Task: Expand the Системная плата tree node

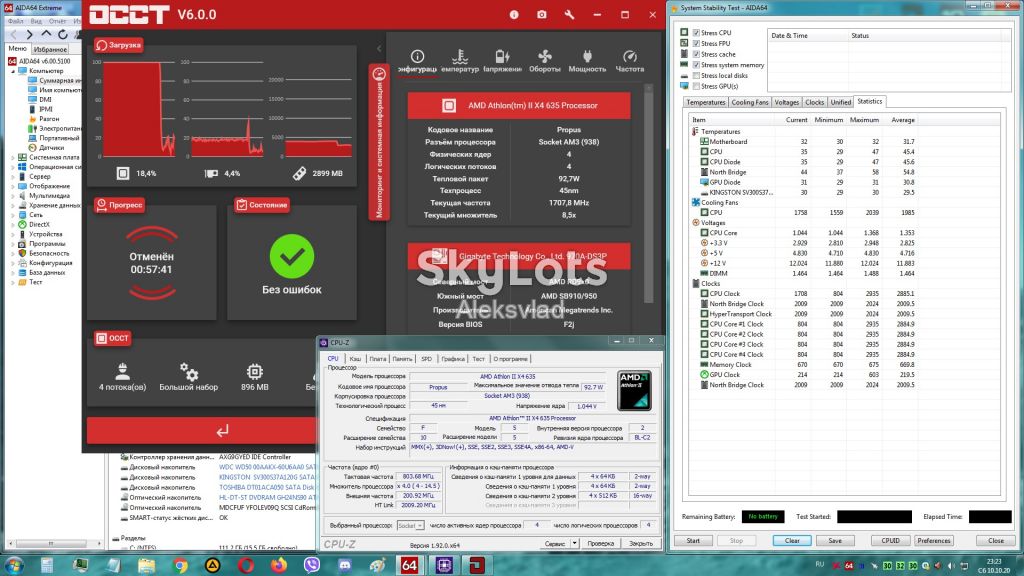Action: click(x=12, y=157)
